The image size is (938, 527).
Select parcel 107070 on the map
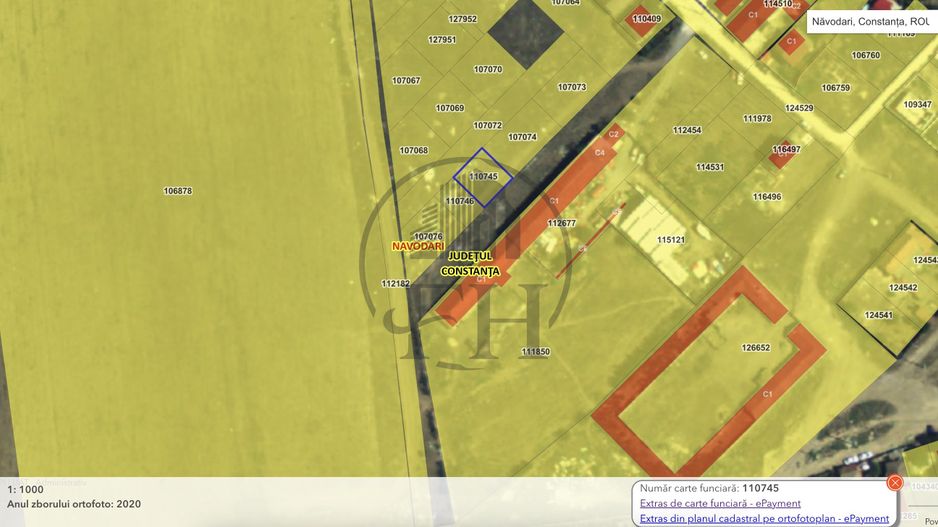tap(488, 70)
